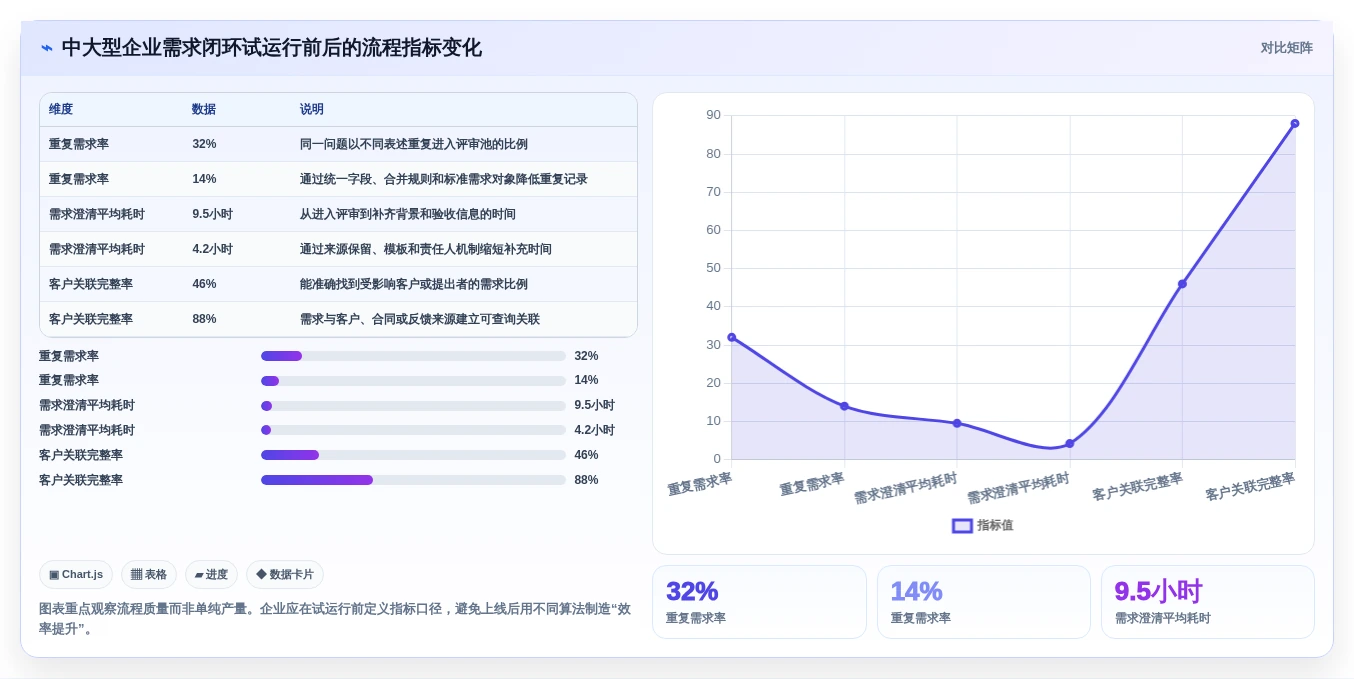The image size is (1354, 679).
Task: Click the chart data point at value 46
Action: 1182,284
